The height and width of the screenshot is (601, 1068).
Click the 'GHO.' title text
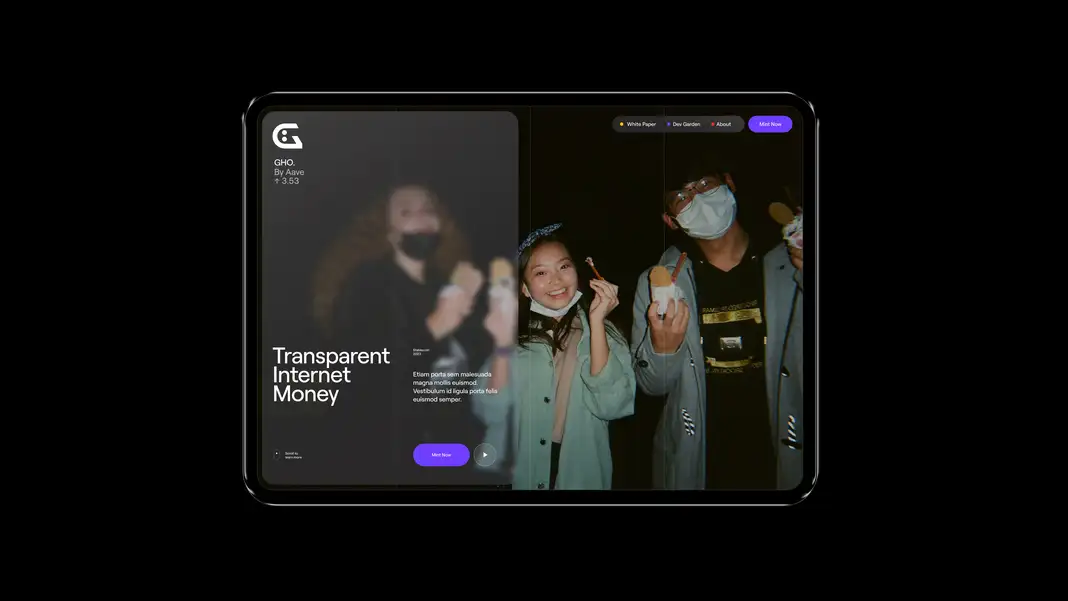click(x=285, y=162)
